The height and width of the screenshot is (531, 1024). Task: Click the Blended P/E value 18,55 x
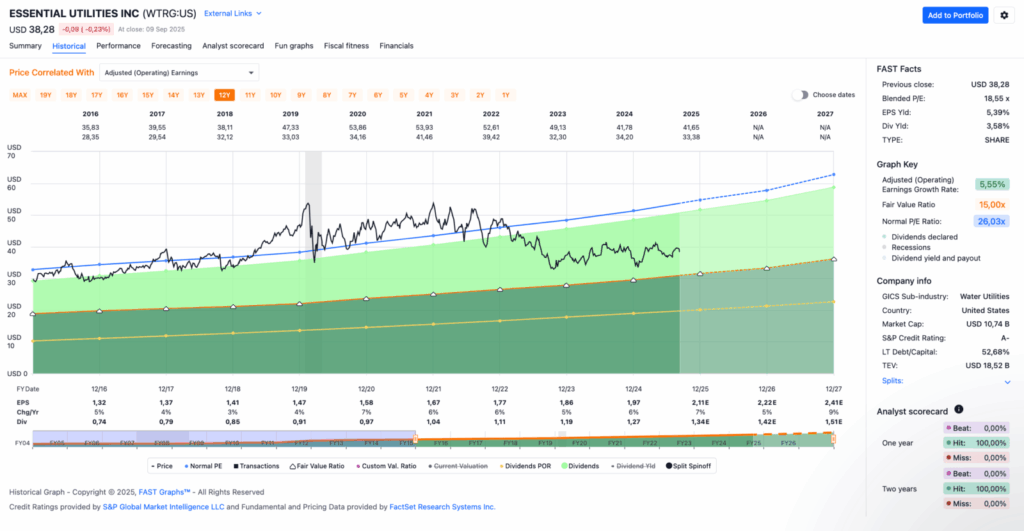tap(996, 99)
